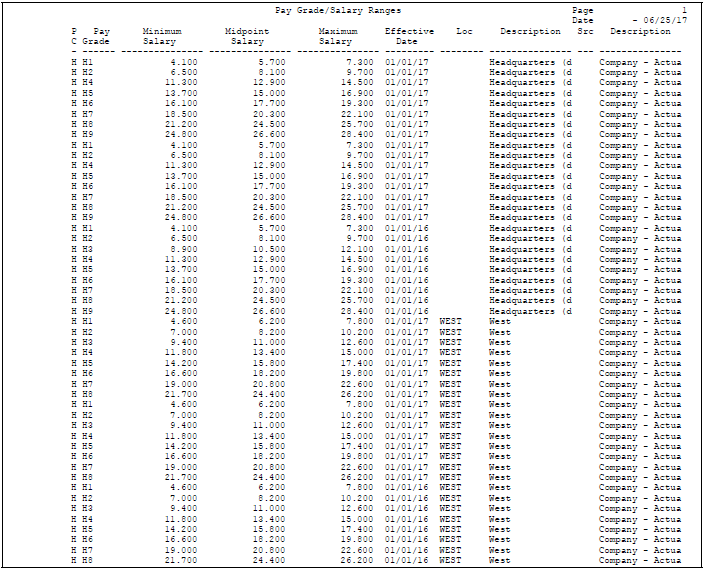Select 4.600 in the WEST H1 01/01/16 row
The image size is (704, 570).
[184, 487]
